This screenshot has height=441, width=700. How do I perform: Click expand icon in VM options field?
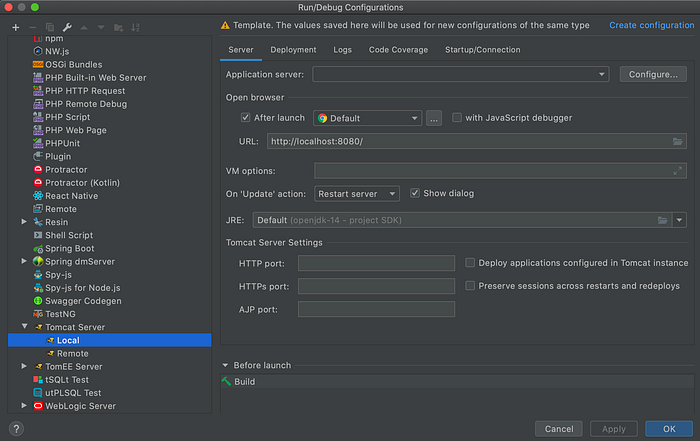pyautogui.click(x=677, y=171)
